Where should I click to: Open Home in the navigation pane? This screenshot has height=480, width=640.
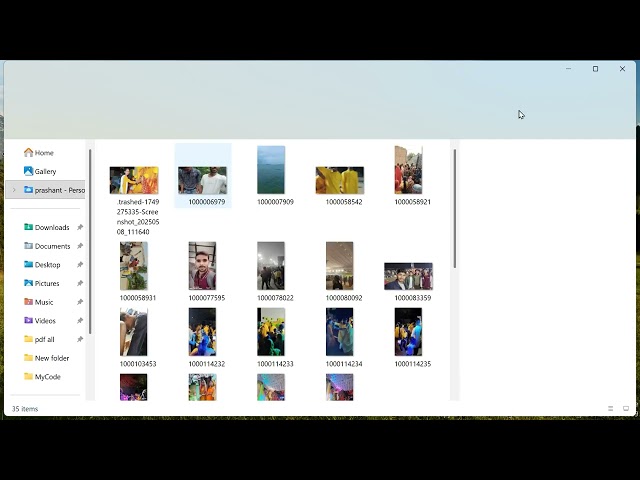click(39, 153)
